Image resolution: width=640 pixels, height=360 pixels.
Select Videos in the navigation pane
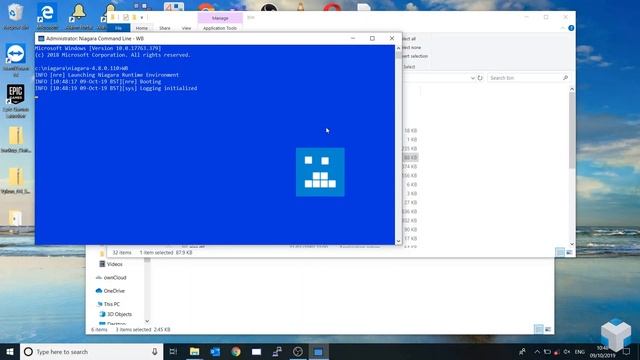(x=114, y=264)
